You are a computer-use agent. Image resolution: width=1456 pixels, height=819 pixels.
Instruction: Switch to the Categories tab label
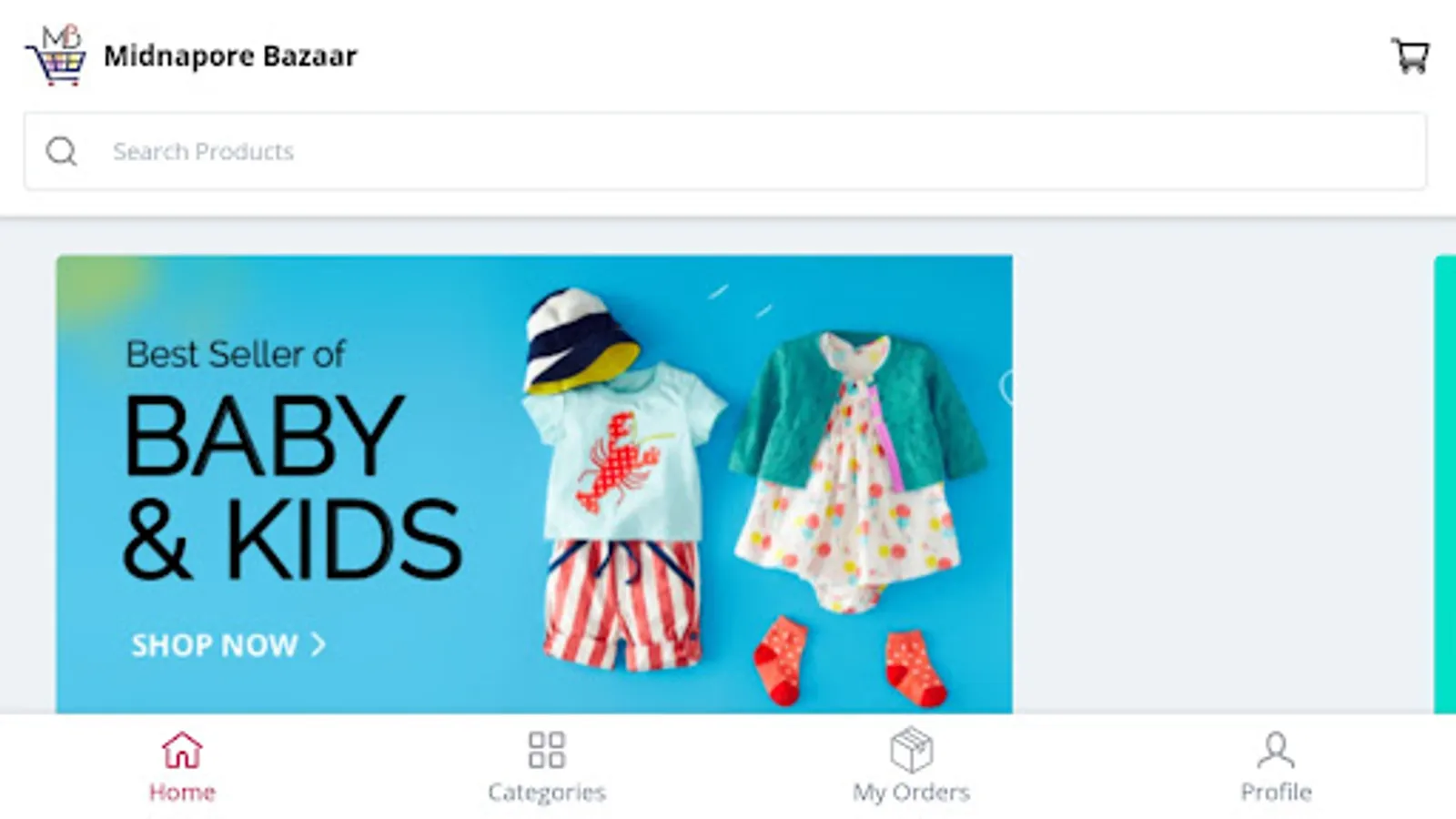(x=547, y=793)
